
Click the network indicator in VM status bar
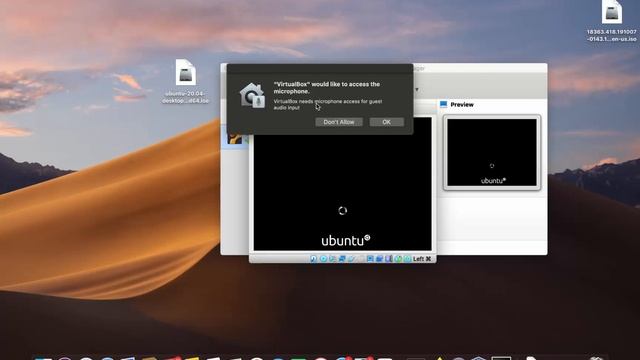[x=342, y=259]
